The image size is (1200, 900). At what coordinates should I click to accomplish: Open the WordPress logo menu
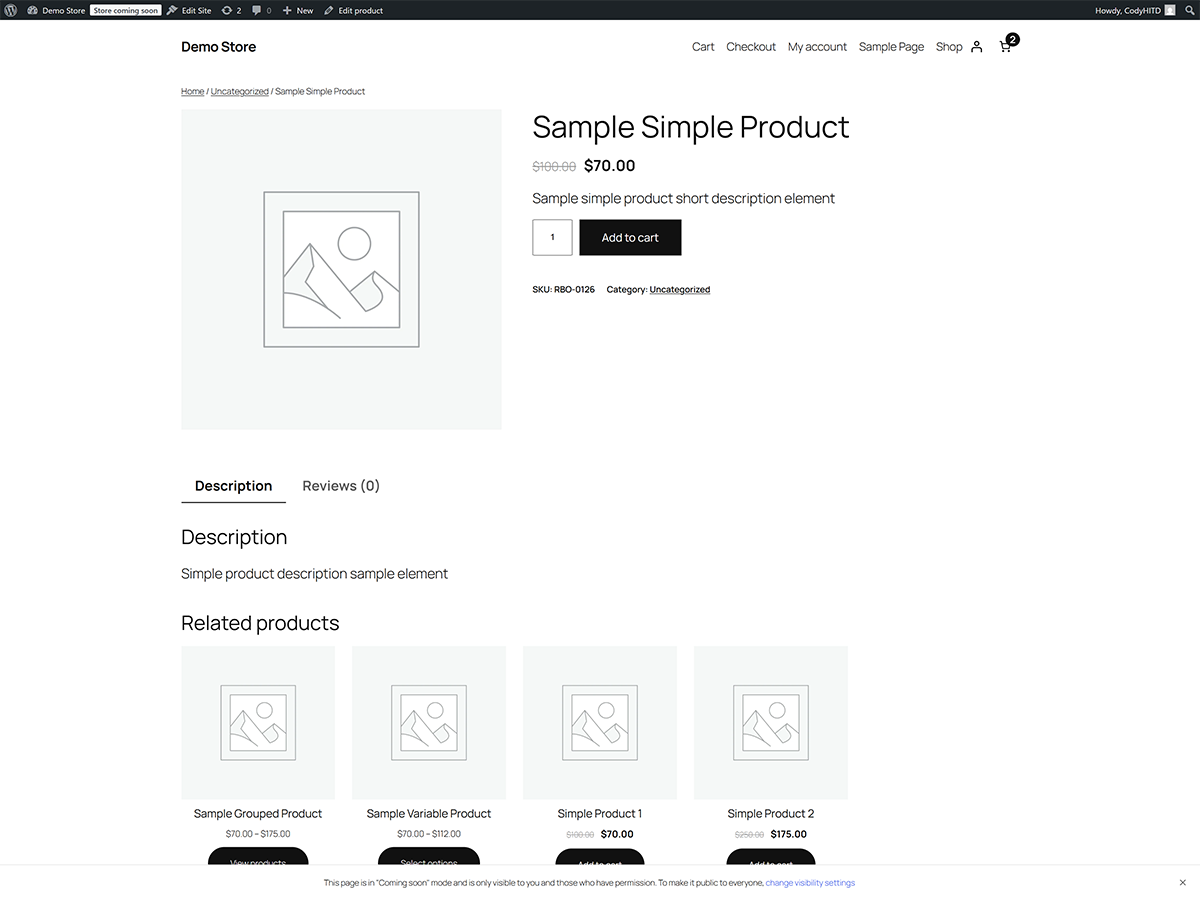pyautogui.click(x=11, y=10)
